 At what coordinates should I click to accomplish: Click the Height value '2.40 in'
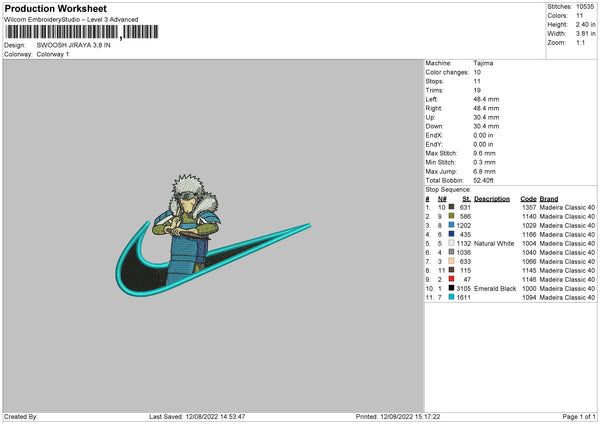585,24
